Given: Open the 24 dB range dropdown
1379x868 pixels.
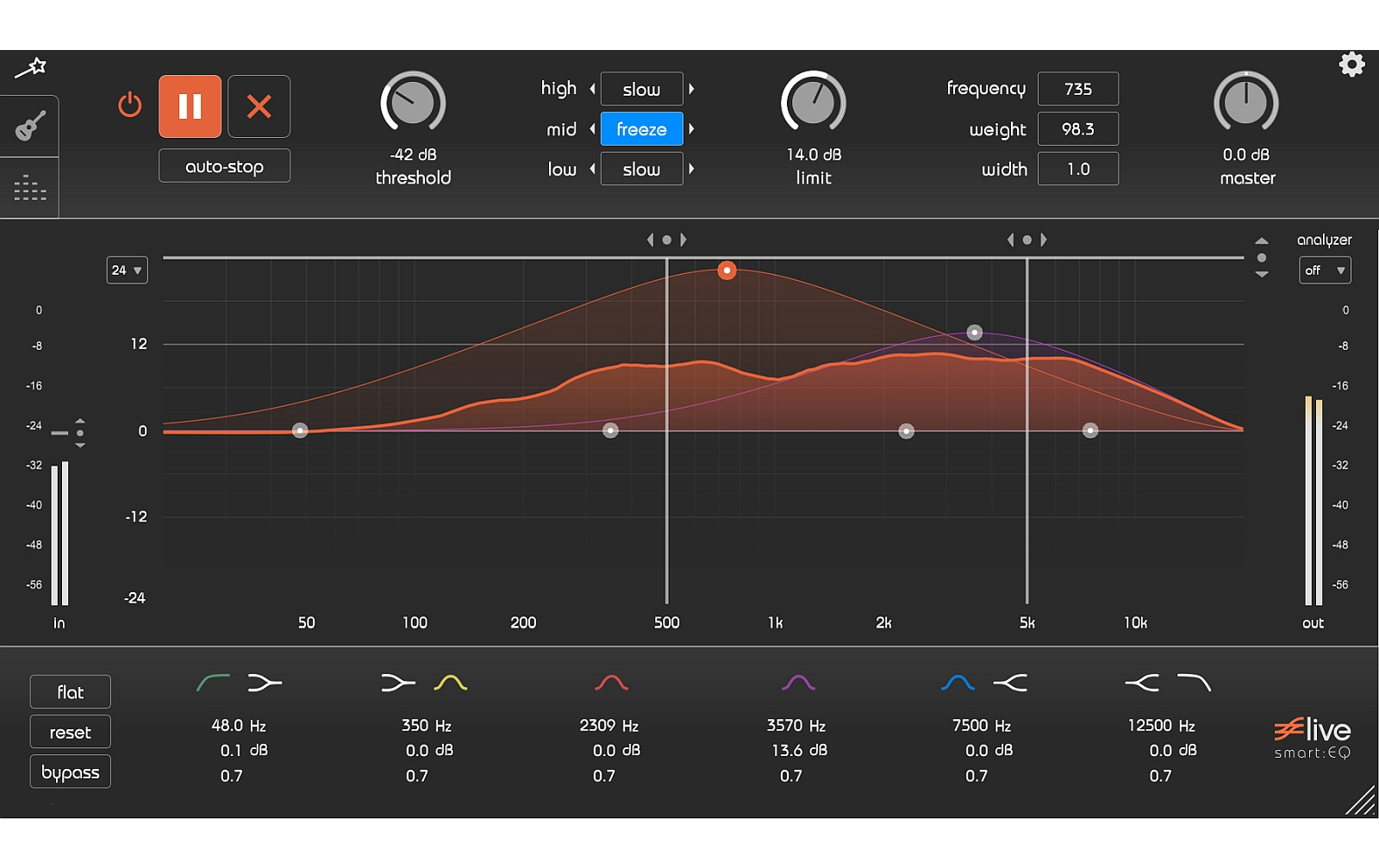Looking at the screenshot, I should [127, 270].
